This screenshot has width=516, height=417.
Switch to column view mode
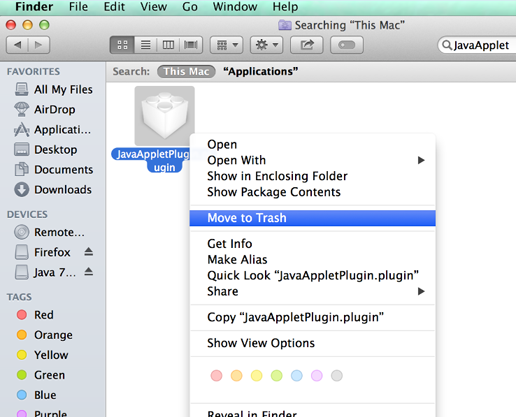point(168,45)
